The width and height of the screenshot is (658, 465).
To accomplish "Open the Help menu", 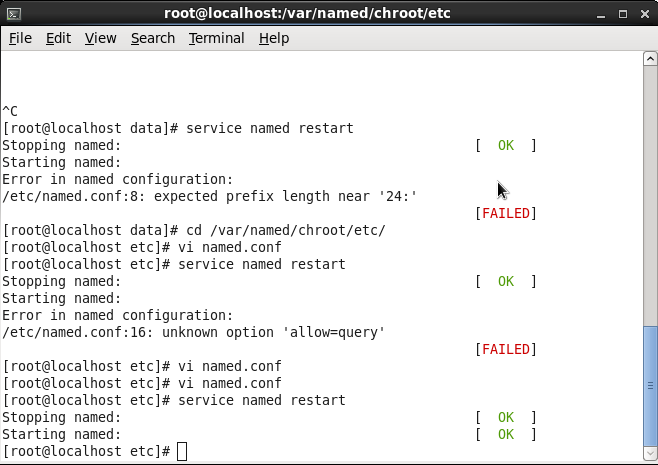I will [x=273, y=38].
